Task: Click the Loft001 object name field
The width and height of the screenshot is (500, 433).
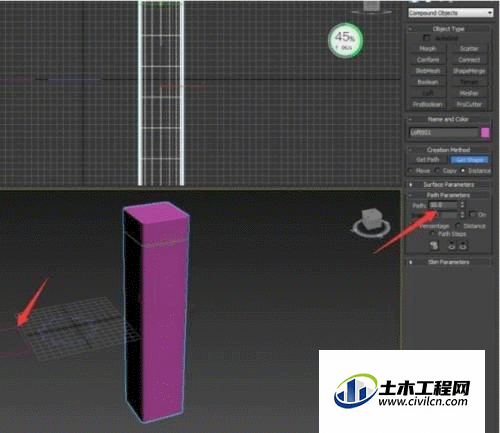Action: (x=444, y=133)
